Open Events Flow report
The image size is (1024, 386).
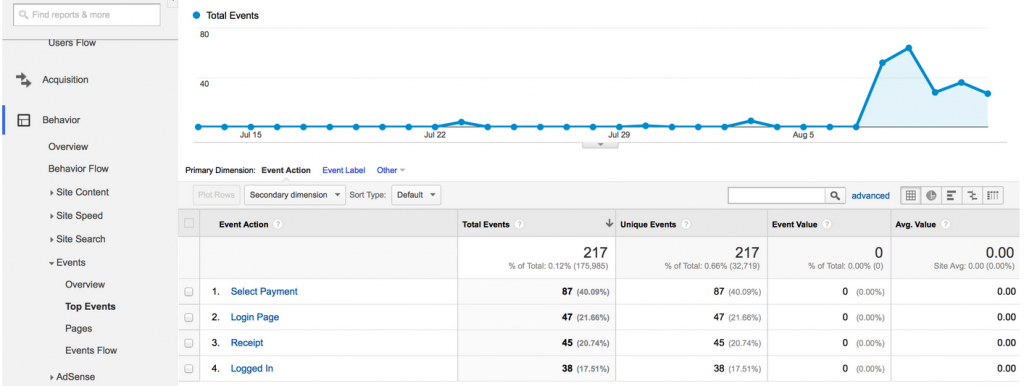[x=91, y=351]
